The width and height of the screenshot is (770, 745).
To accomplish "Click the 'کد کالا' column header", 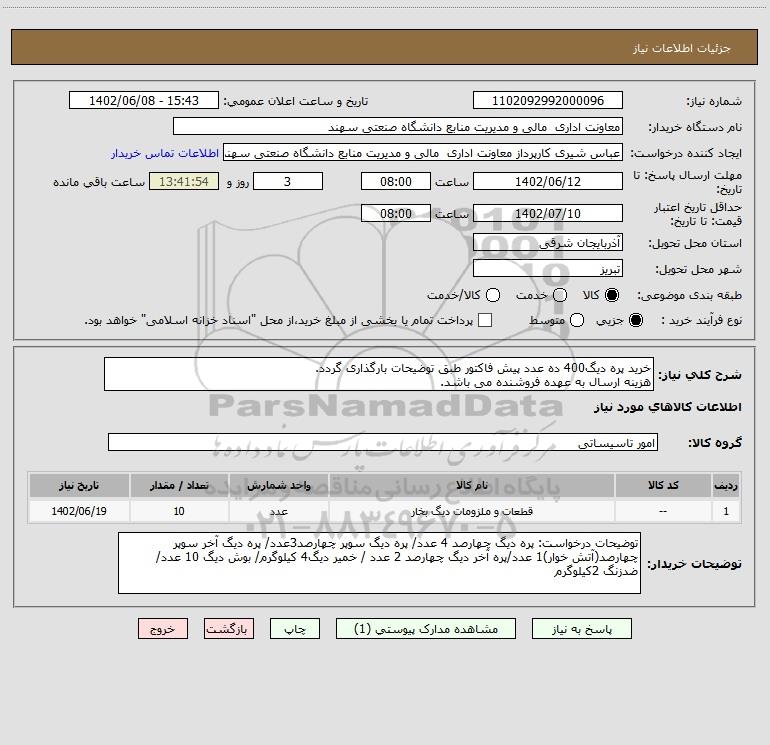I will coord(663,485).
